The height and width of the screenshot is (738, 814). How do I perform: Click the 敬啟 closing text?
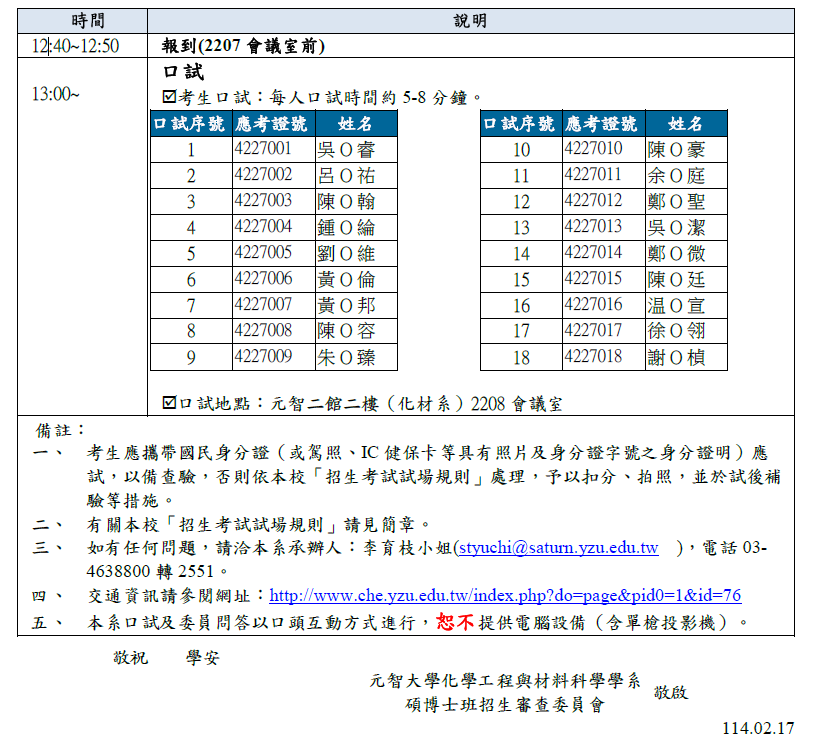(671, 692)
